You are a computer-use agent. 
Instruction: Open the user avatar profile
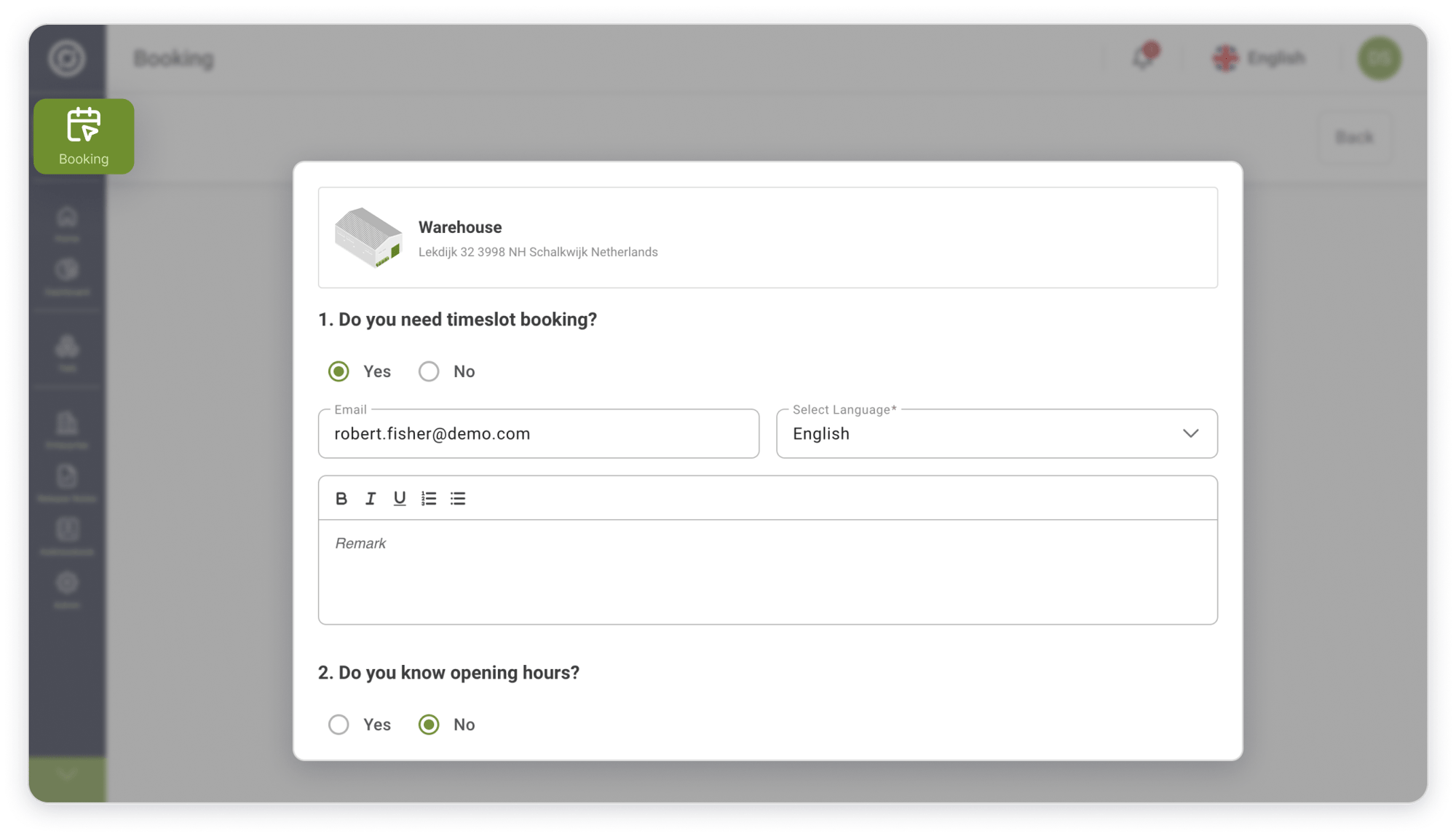click(x=1380, y=58)
